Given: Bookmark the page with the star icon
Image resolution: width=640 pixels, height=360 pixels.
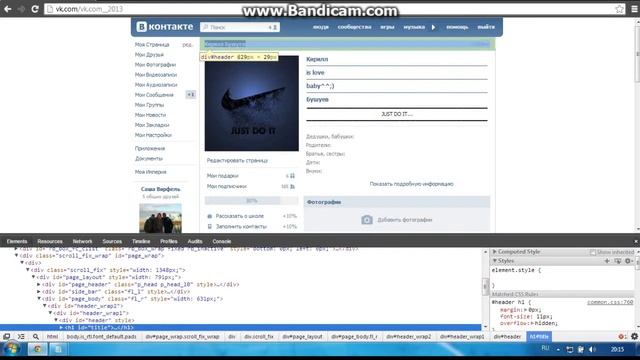Looking at the screenshot, I should tap(619, 9).
